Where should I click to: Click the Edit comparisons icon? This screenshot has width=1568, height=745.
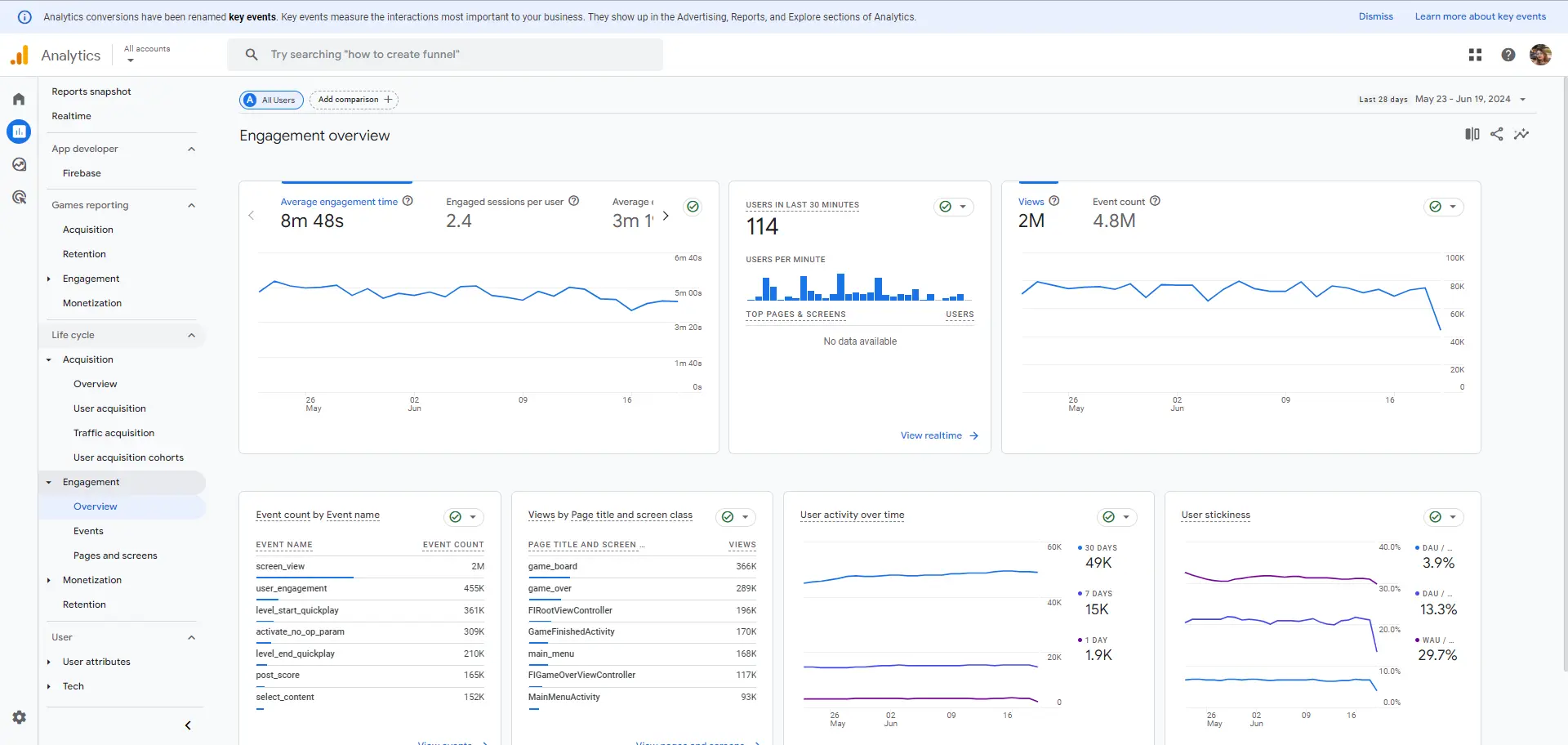[x=1472, y=134]
